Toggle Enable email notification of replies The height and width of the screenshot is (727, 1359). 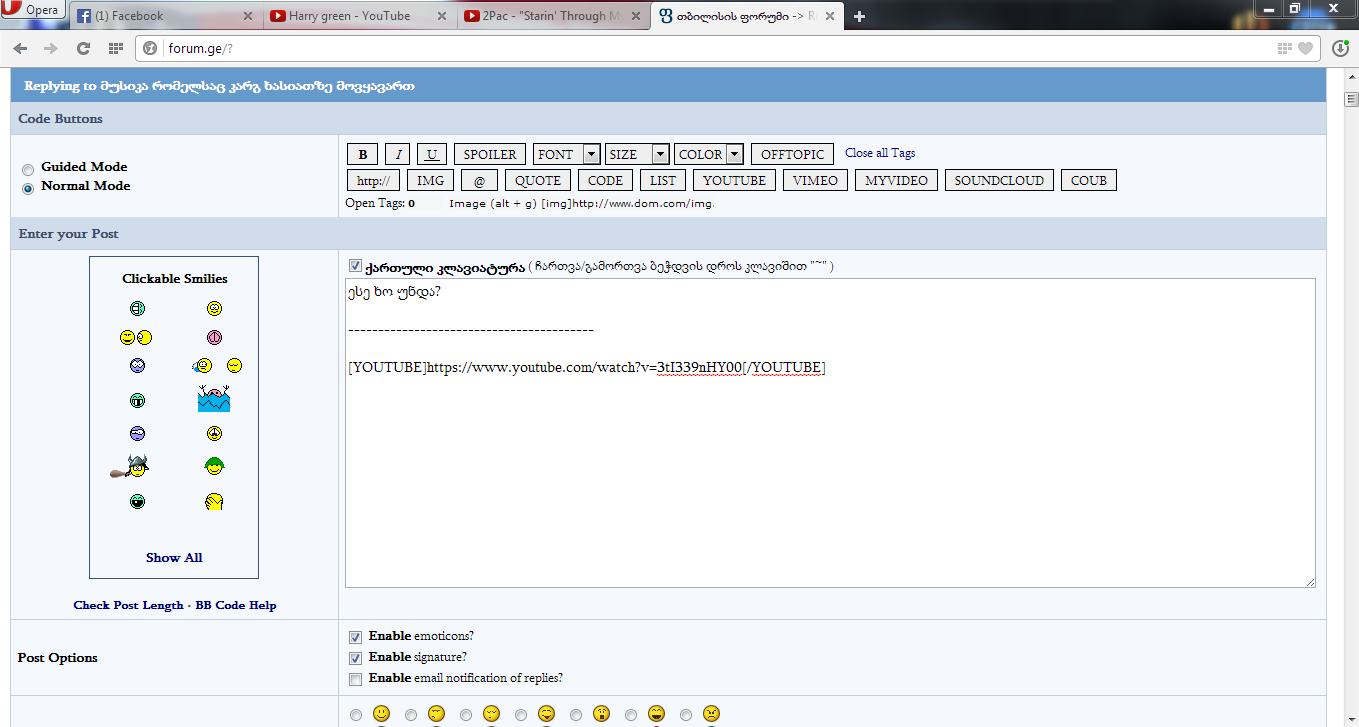355,679
